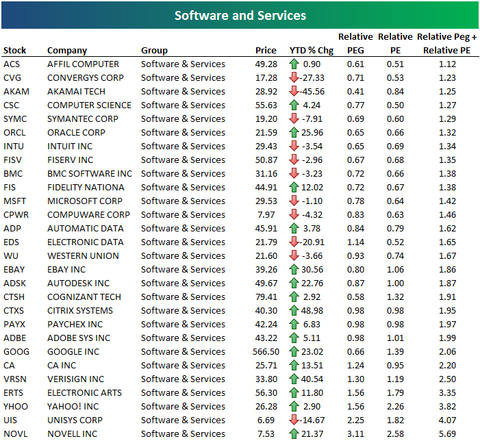Click the ADOBE SYS INC company name

(79, 338)
